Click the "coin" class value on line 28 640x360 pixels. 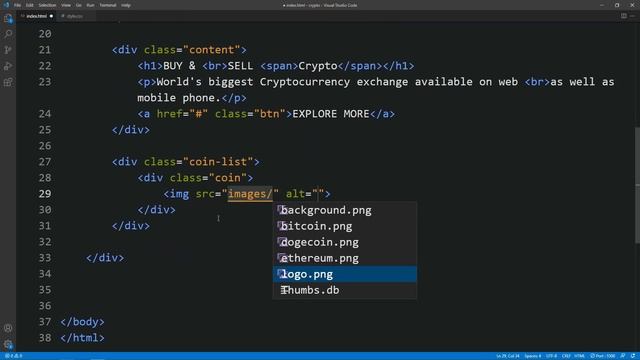[228, 178]
